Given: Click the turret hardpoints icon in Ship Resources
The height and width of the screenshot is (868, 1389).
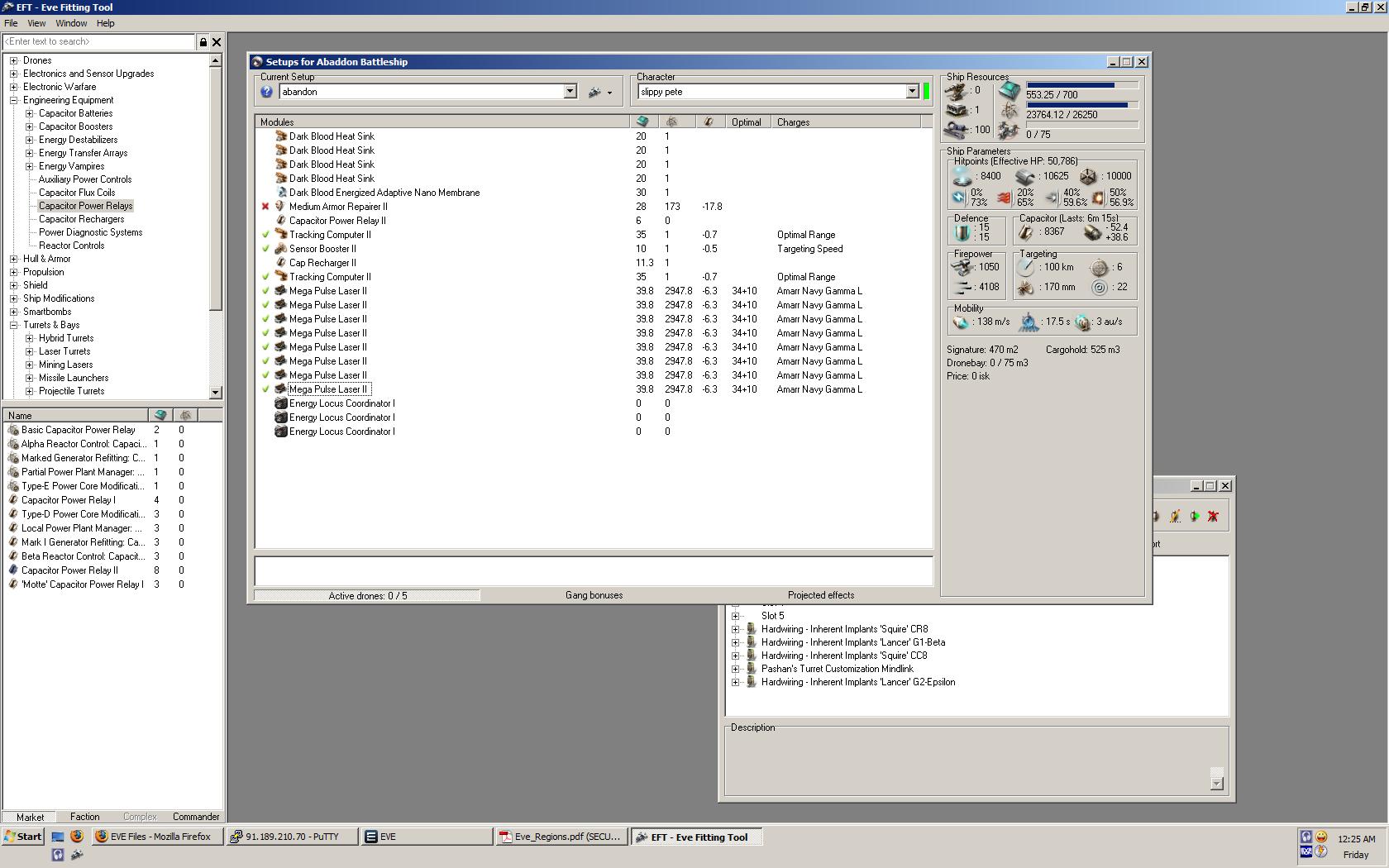Looking at the screenshot, I should [x=957, y=90].
